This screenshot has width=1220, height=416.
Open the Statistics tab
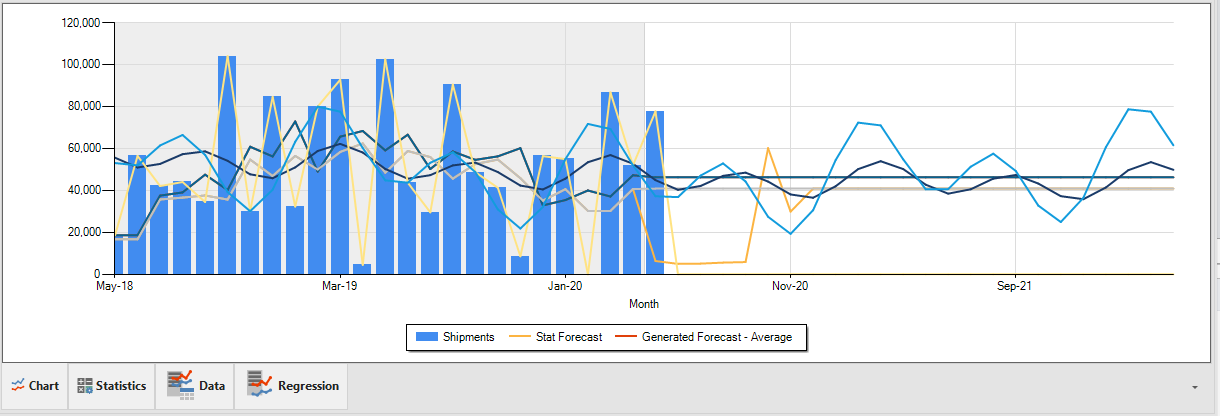[x=111, y=386]
